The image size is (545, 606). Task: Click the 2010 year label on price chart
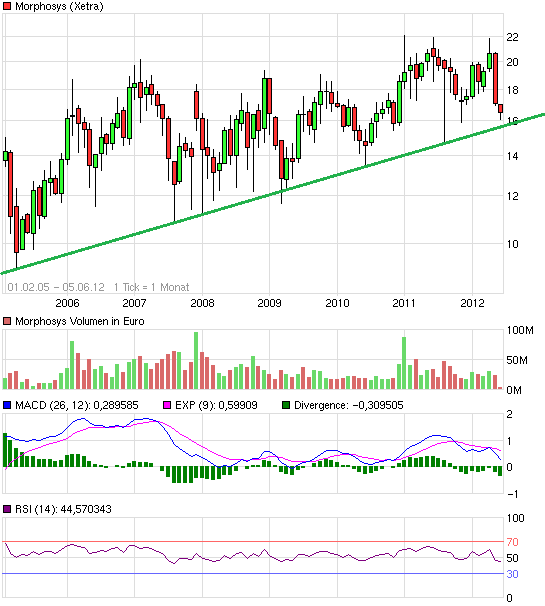337,303
